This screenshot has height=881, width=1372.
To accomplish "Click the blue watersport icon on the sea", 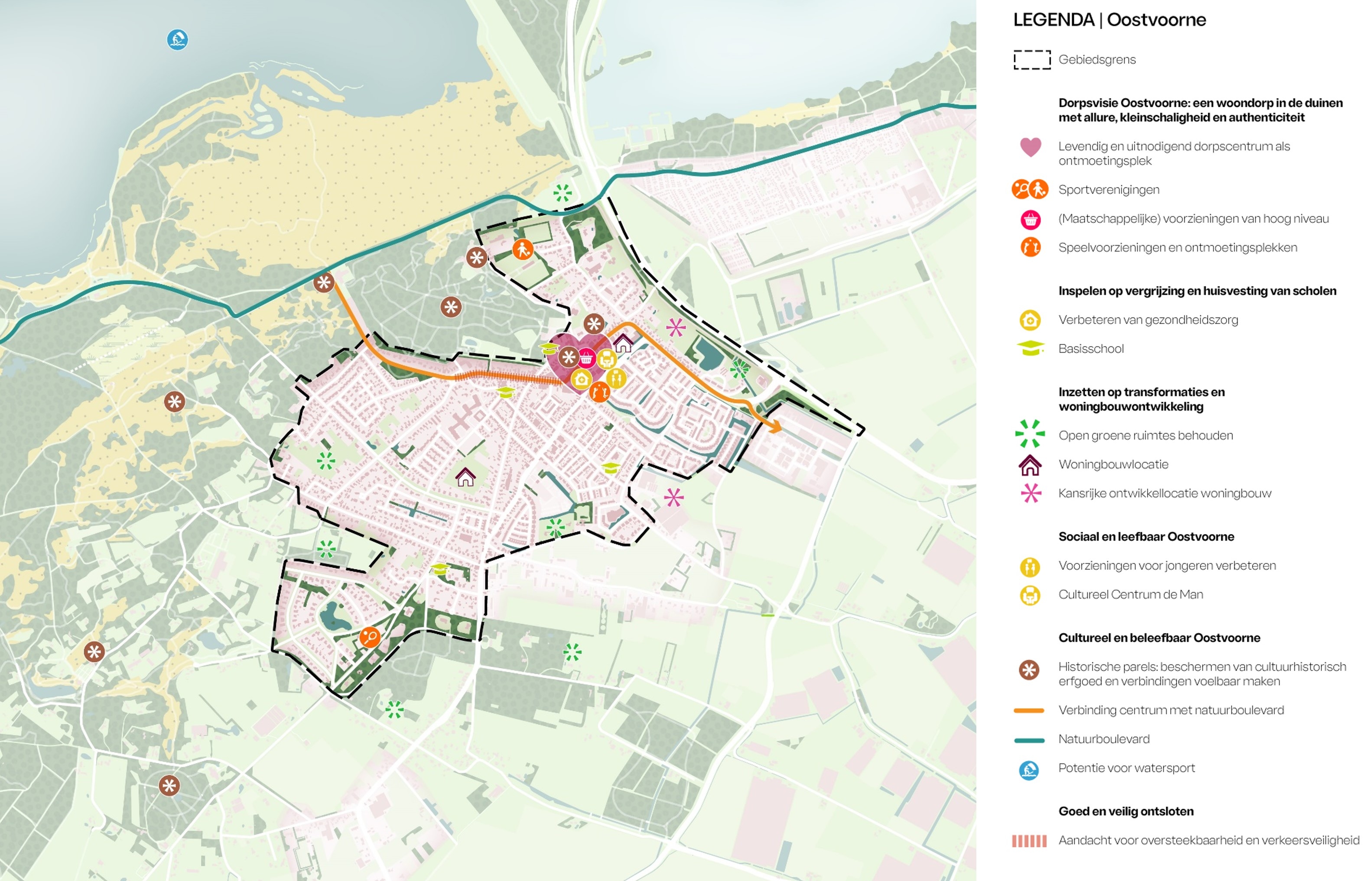I will click(177, 39).
